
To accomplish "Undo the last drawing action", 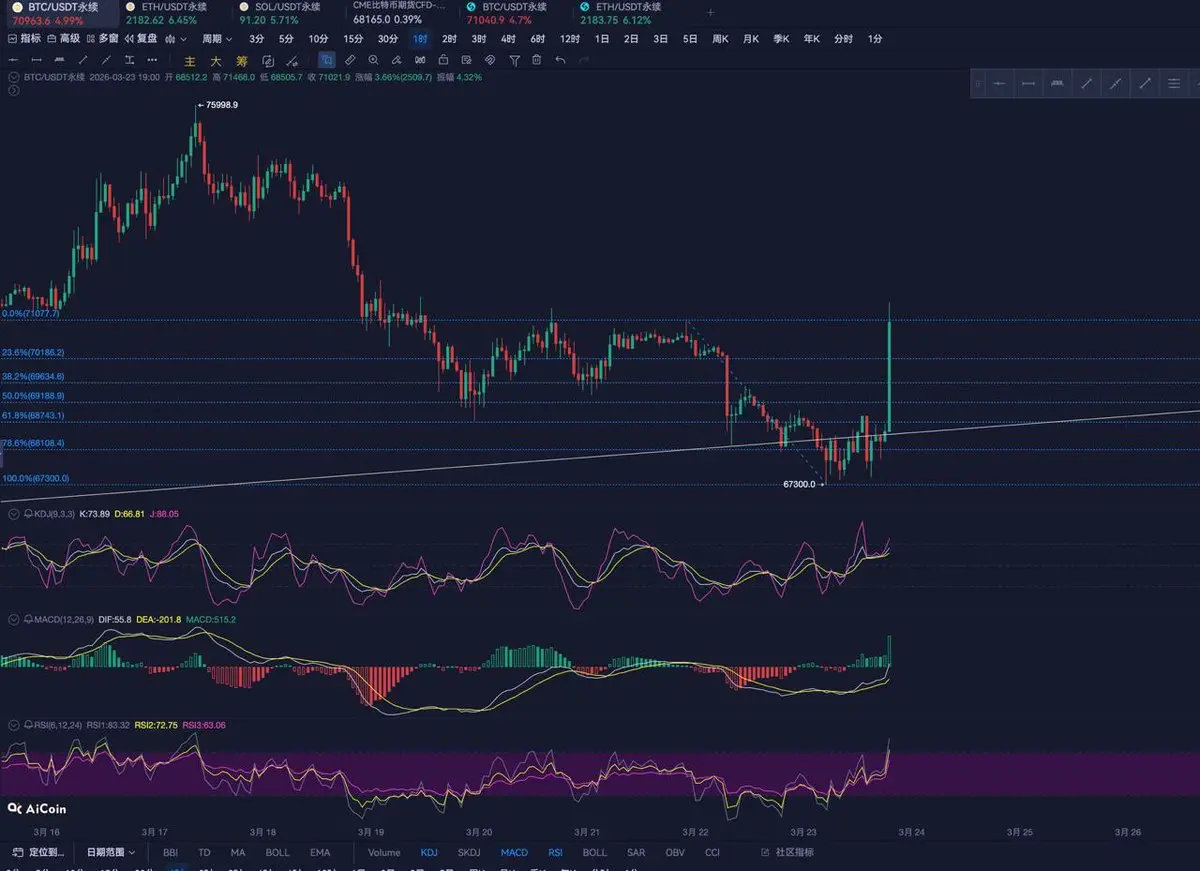I will coord(560,60).
